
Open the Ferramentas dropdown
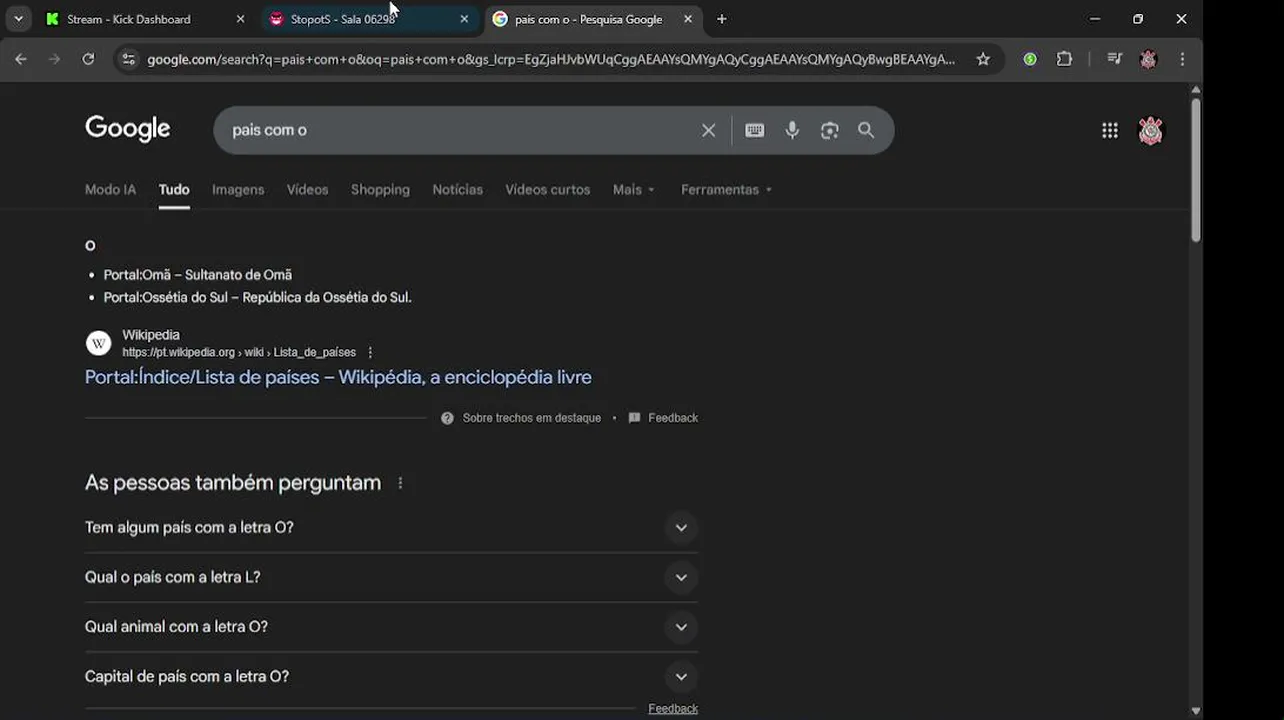pos(726,189)
